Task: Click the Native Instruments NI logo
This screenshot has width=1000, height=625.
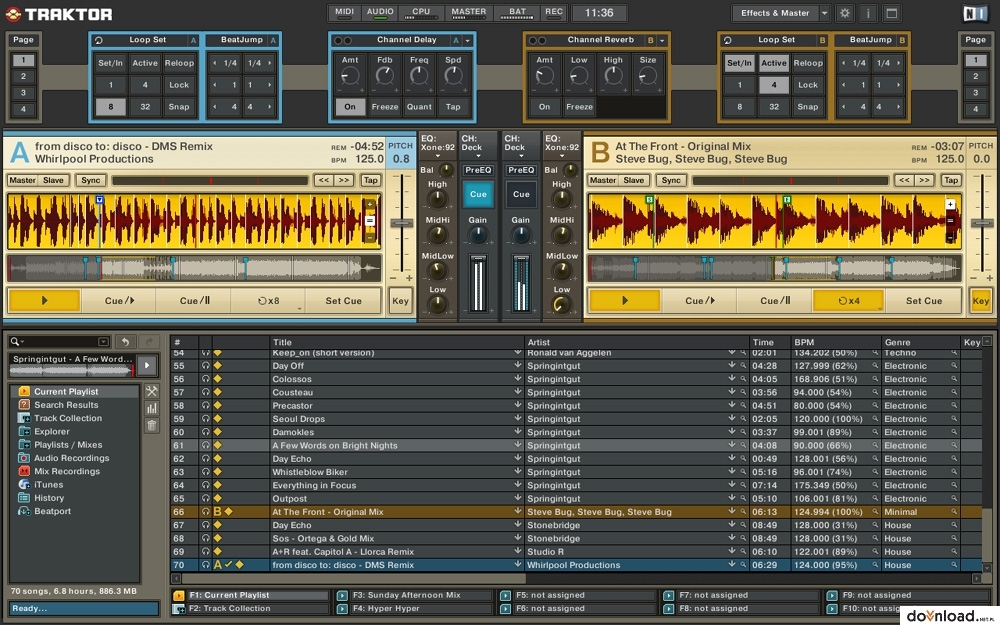Action: (x=974, y=13)
